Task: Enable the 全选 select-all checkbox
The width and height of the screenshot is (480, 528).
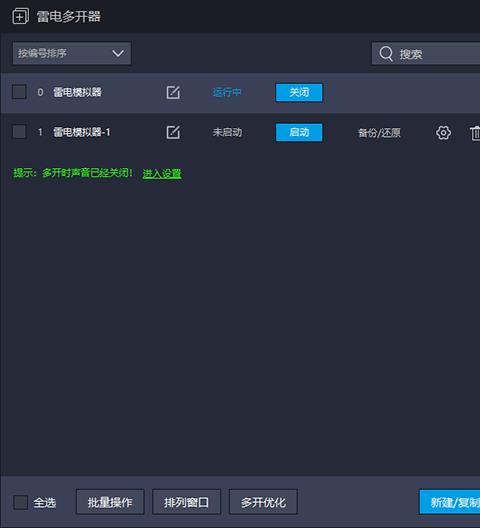Action: pos(21,502)
